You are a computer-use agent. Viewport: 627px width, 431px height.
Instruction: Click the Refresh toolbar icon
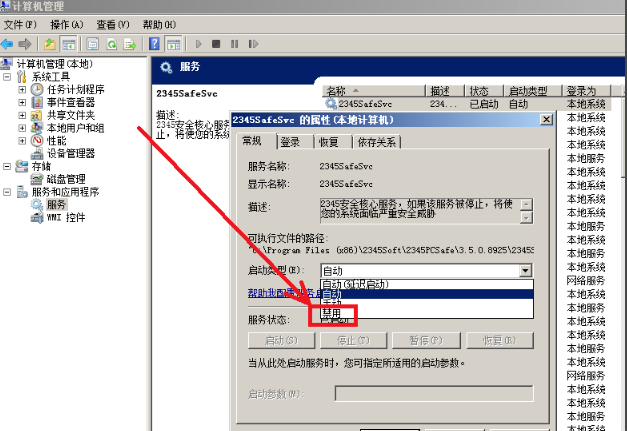pos(111,44)
